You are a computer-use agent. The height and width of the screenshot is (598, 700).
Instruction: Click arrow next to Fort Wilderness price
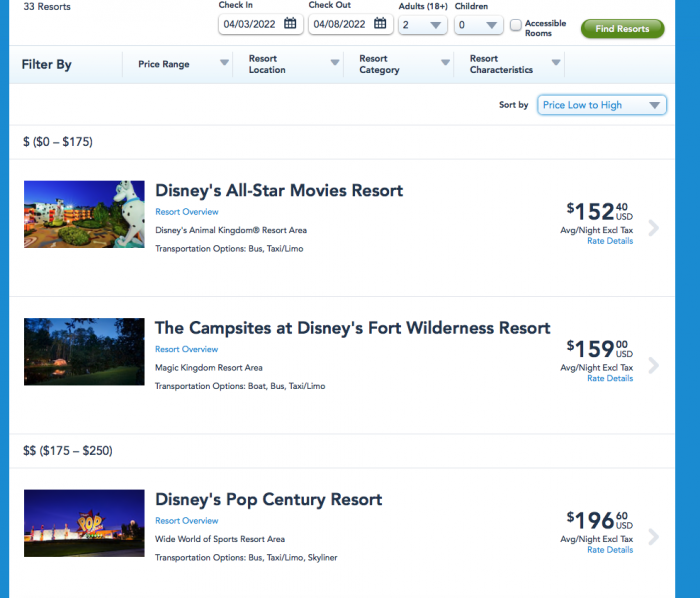coord(654,366)
